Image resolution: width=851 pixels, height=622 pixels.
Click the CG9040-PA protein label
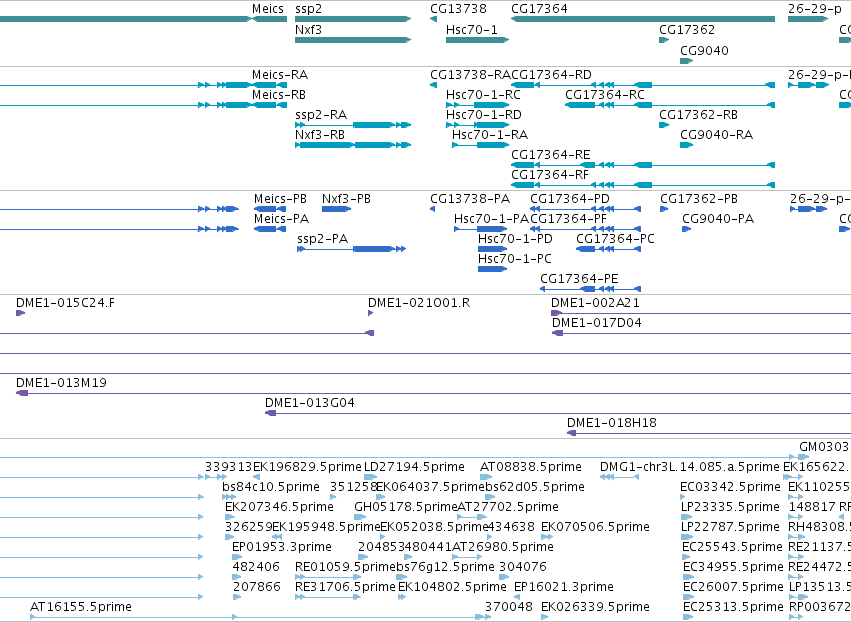pyautogui.click(x=718, y=219)
